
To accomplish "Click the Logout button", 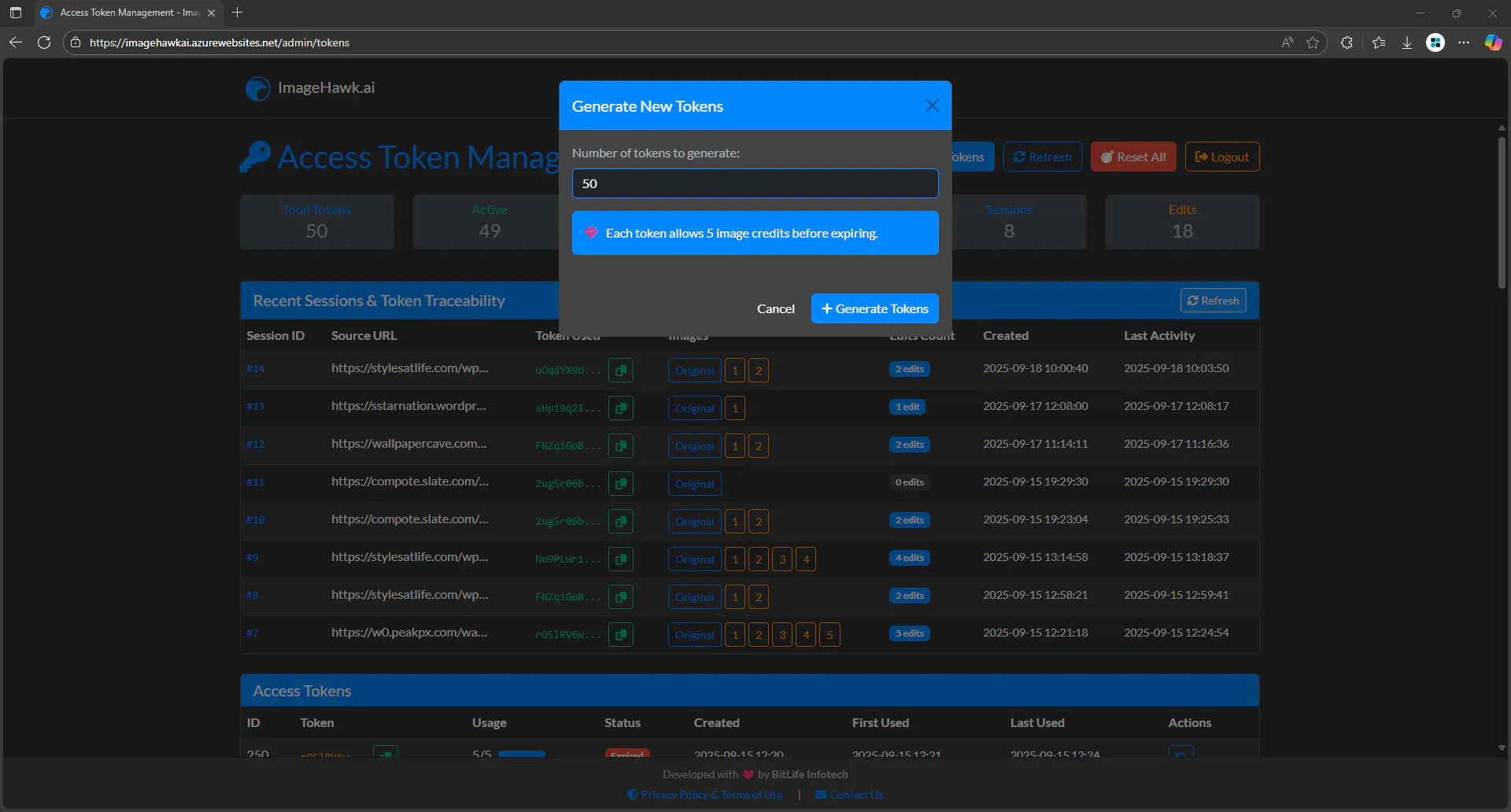I will tap(1222, 157).
